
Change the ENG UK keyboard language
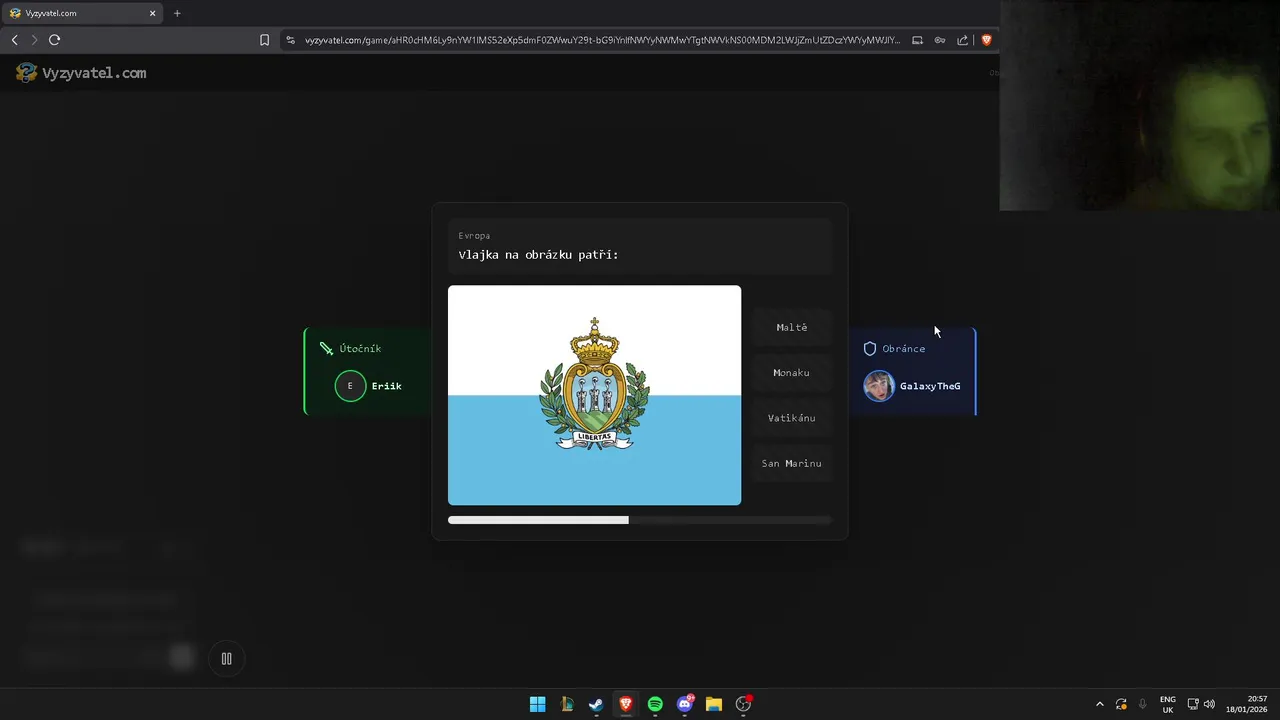(x=1168, y=704)
